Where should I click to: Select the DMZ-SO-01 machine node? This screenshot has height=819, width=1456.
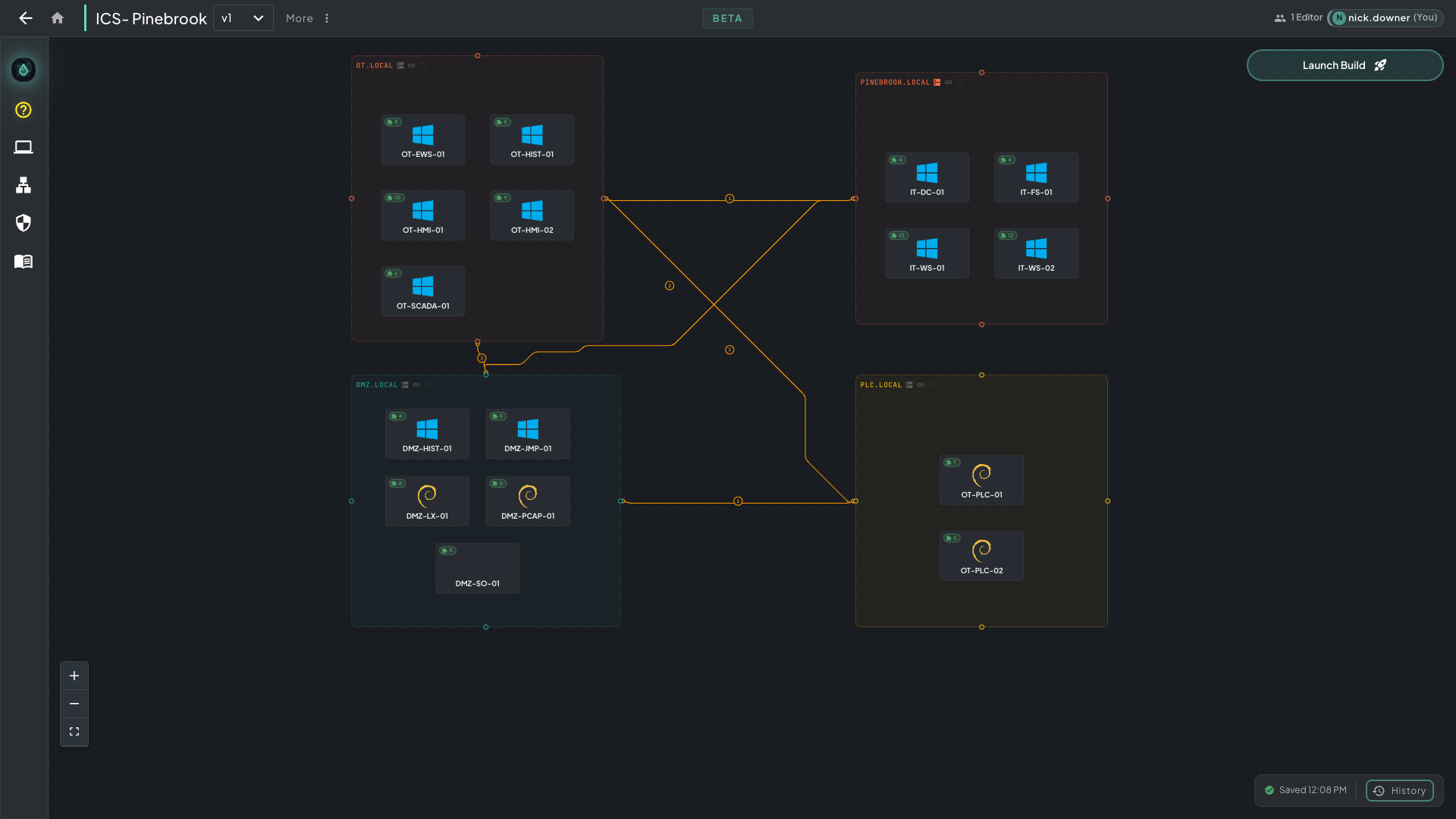(x=478, y=569)
